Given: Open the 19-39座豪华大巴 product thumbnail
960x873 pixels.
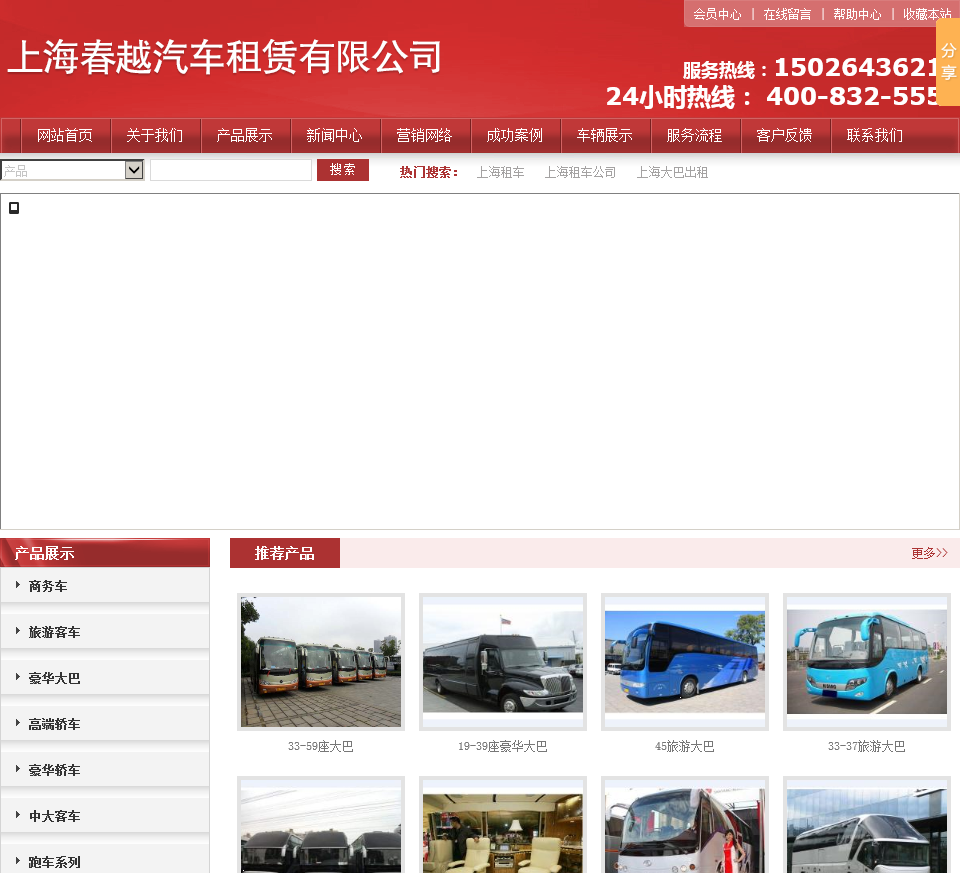Looking at the screenshot, I should click(x=503, y=662).
